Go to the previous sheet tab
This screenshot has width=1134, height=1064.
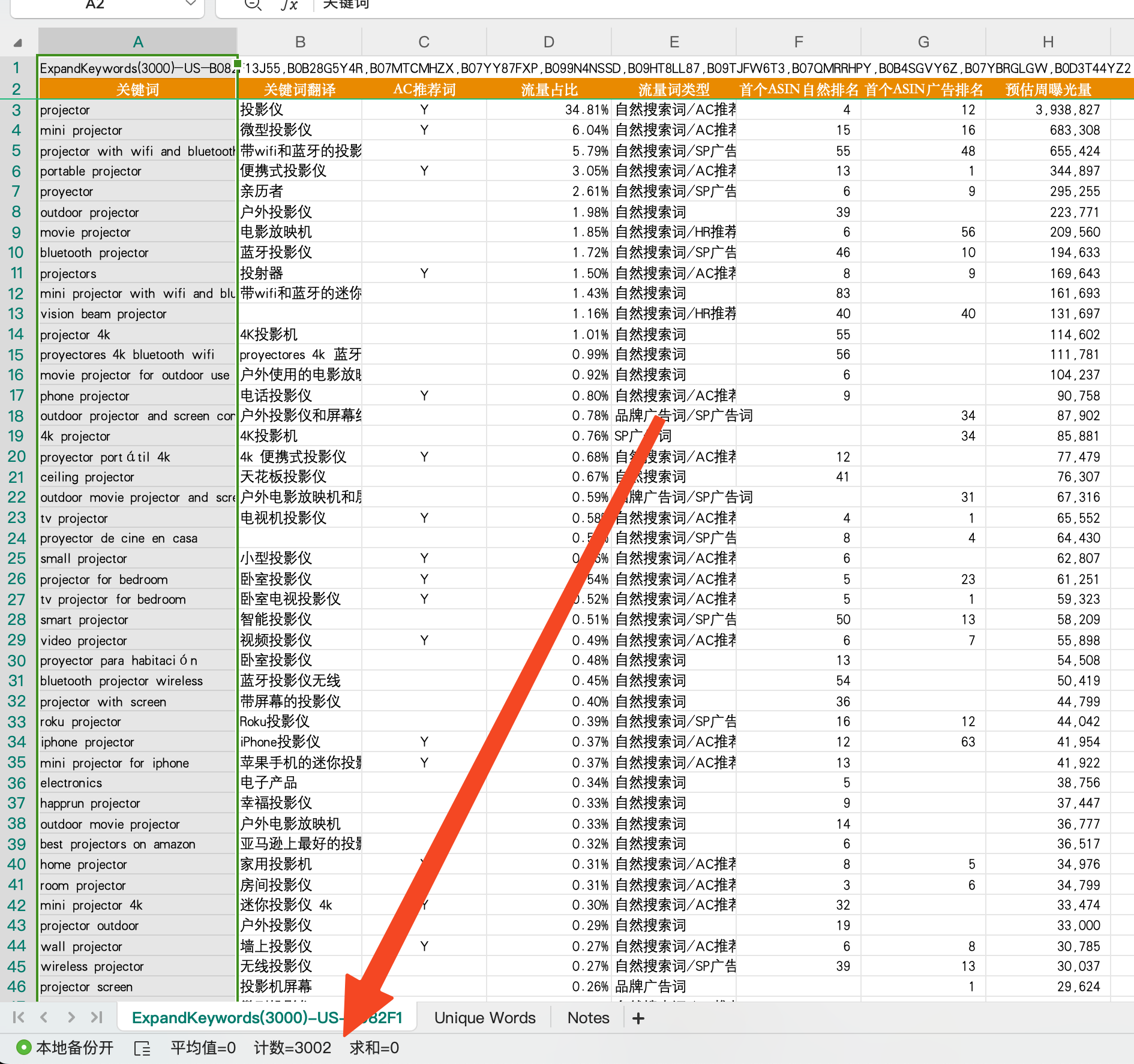44,1017
